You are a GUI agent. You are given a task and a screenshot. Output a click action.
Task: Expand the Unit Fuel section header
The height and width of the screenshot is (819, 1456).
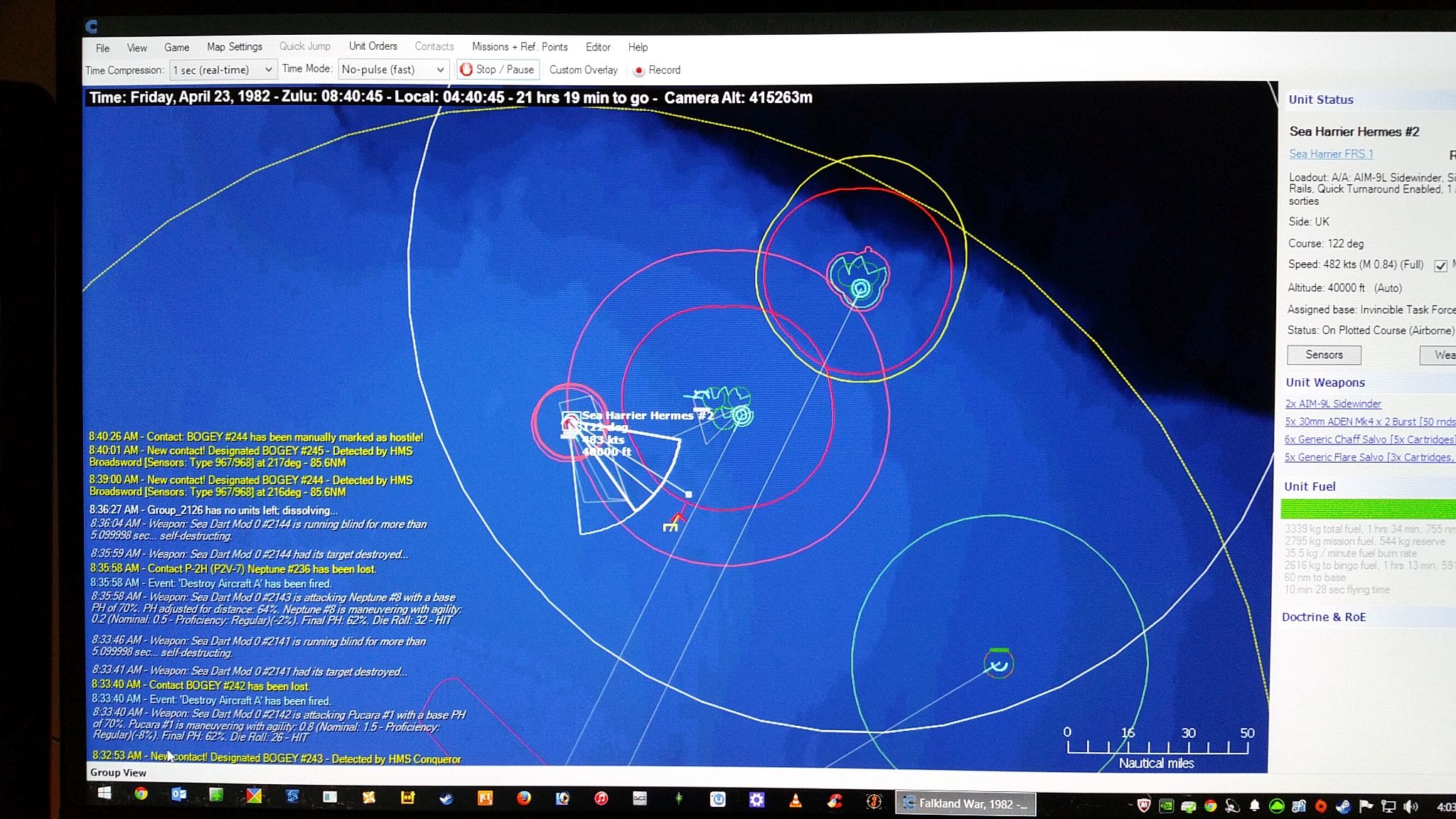coord(1310,486)
